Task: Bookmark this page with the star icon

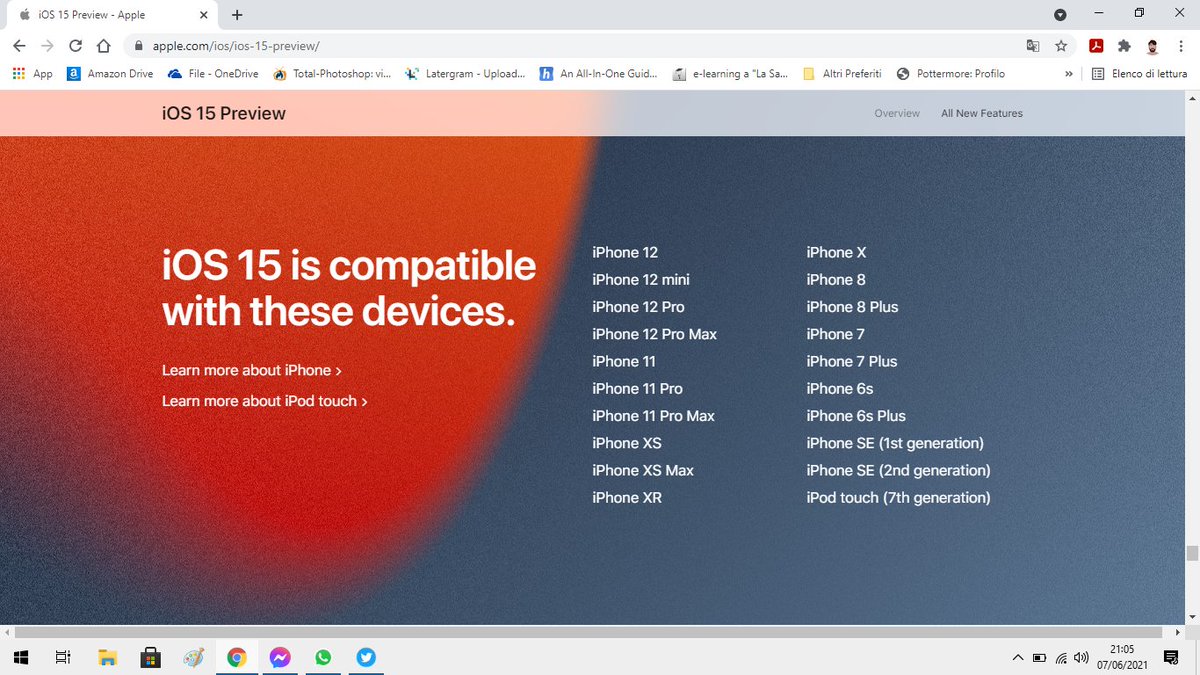Action: click(1060, 46)
